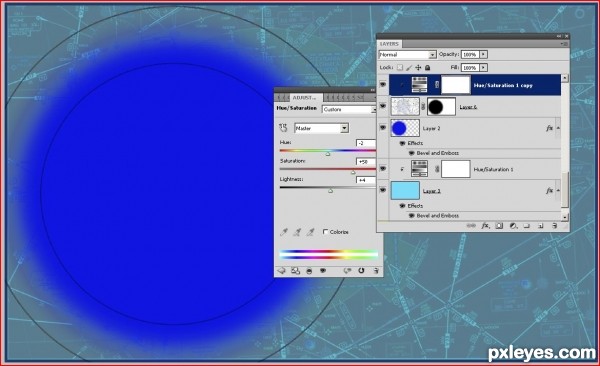Screen dimensions: 600x366
Task: Toggle visibility of Layer 2
Action: [383, 127]
